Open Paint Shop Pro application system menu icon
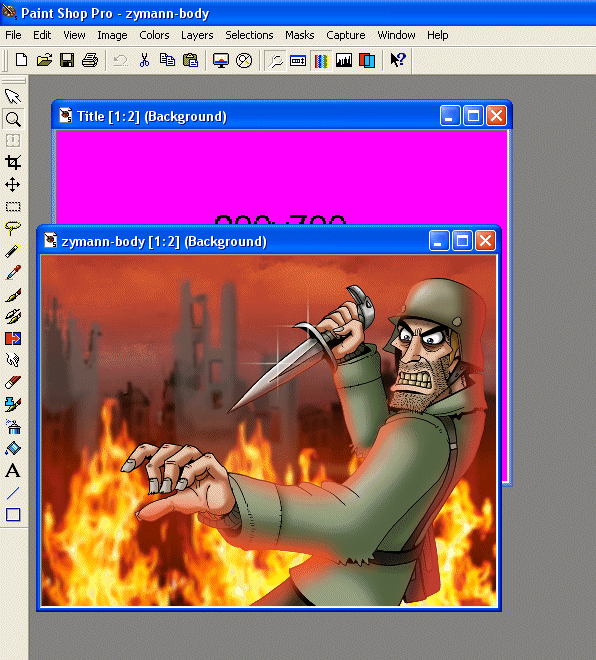Viewport: 596px width, 660px height. [8, 12]
